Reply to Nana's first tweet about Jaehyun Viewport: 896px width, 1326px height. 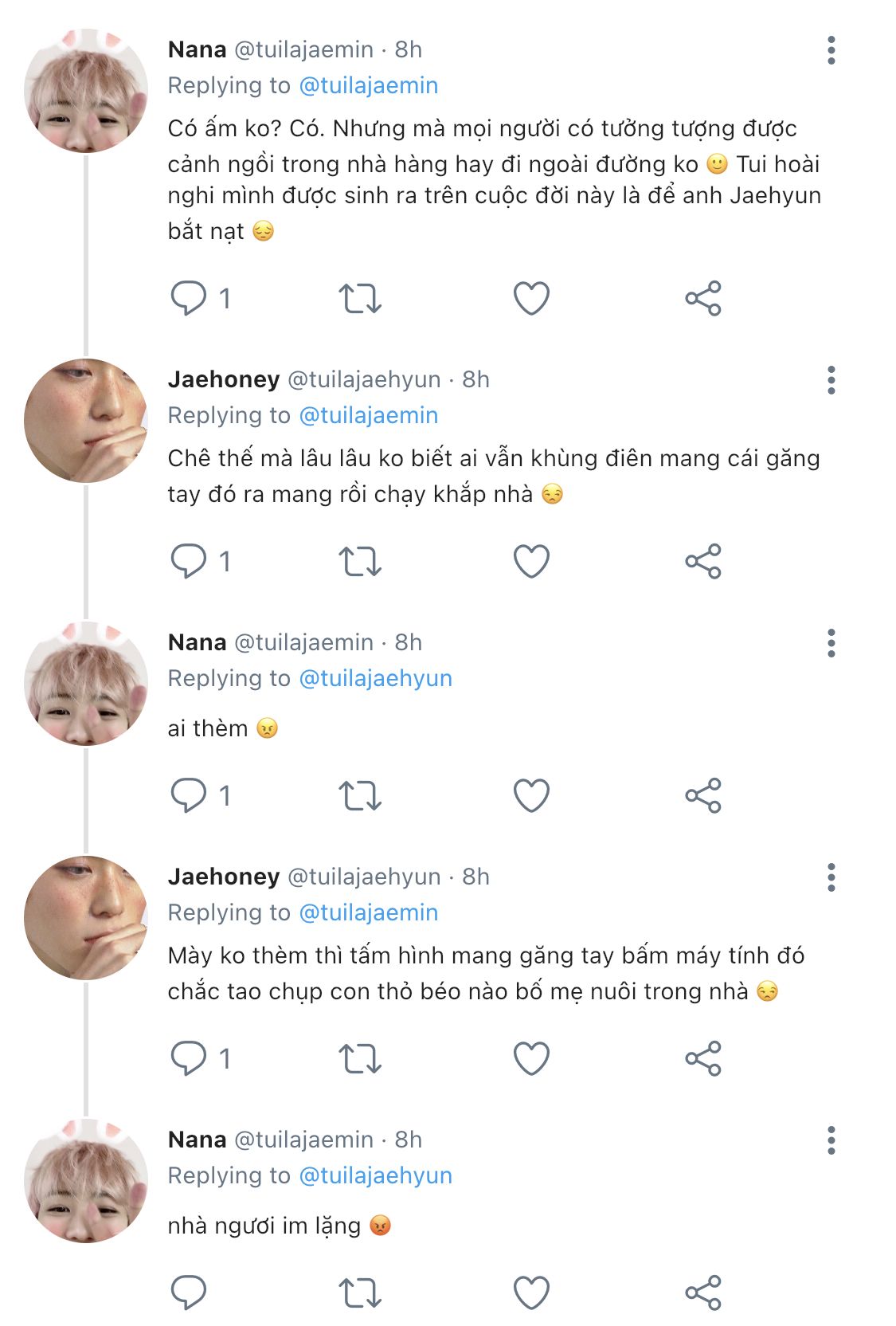click(189, 299)
